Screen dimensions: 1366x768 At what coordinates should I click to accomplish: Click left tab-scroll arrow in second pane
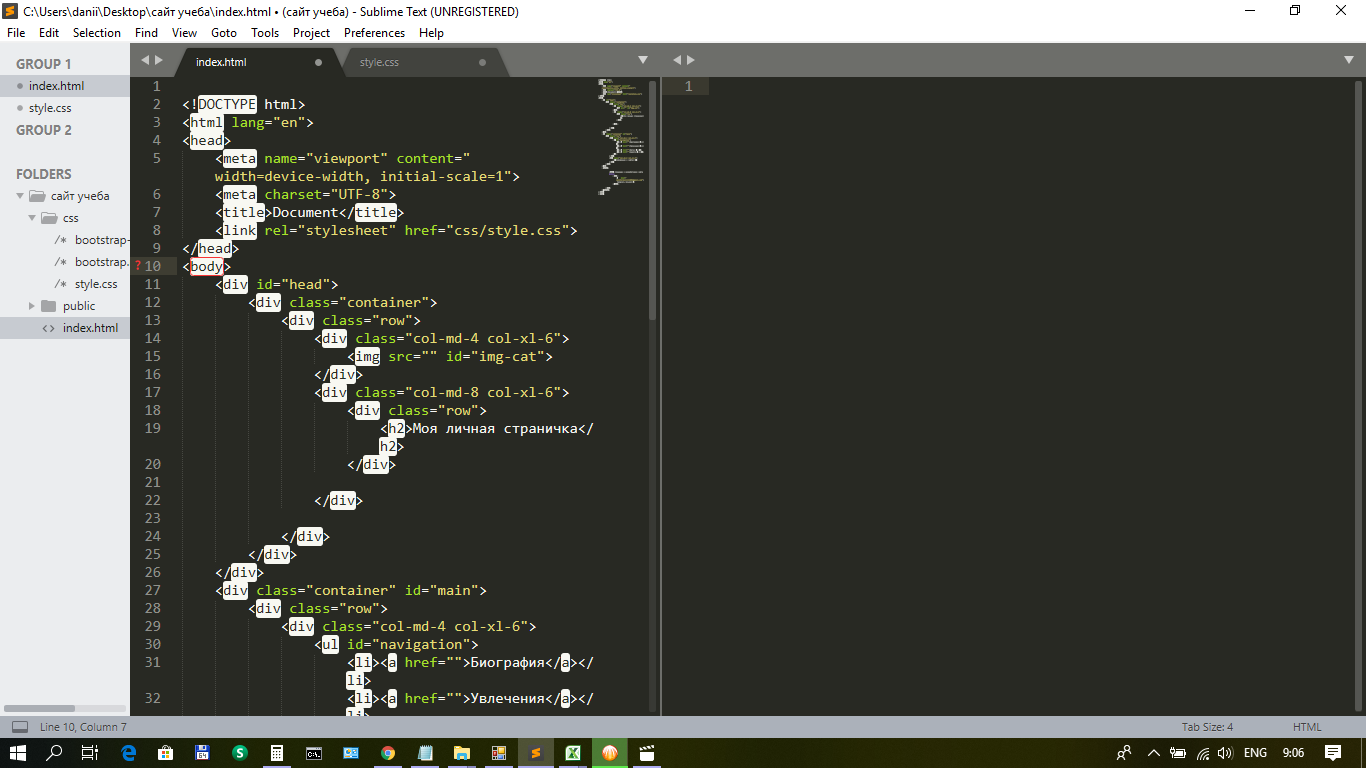(x=677, y=60)
